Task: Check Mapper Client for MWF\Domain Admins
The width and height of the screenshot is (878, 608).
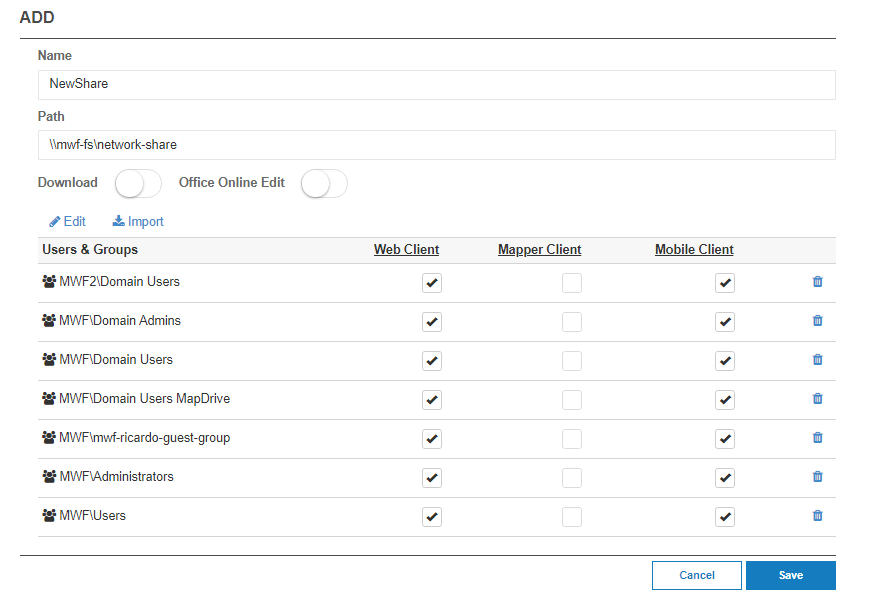Action: [571, 322]
